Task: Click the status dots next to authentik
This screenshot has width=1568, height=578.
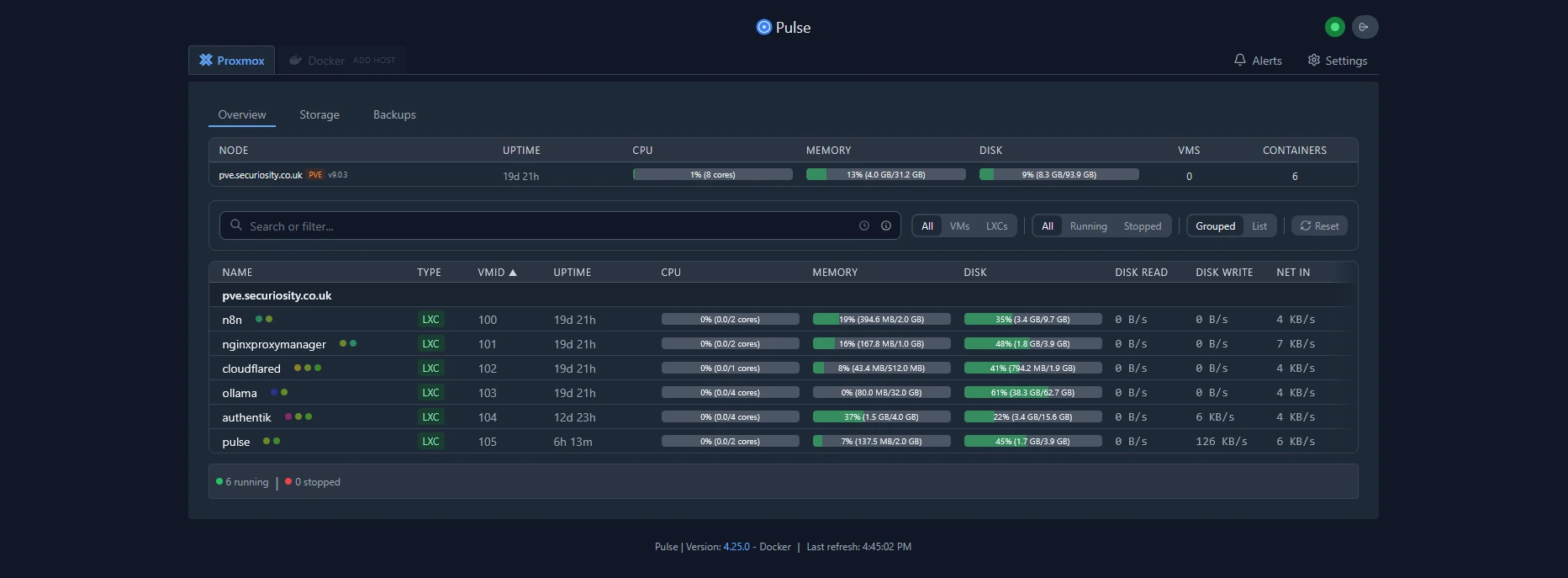Action: pos(298,416)
